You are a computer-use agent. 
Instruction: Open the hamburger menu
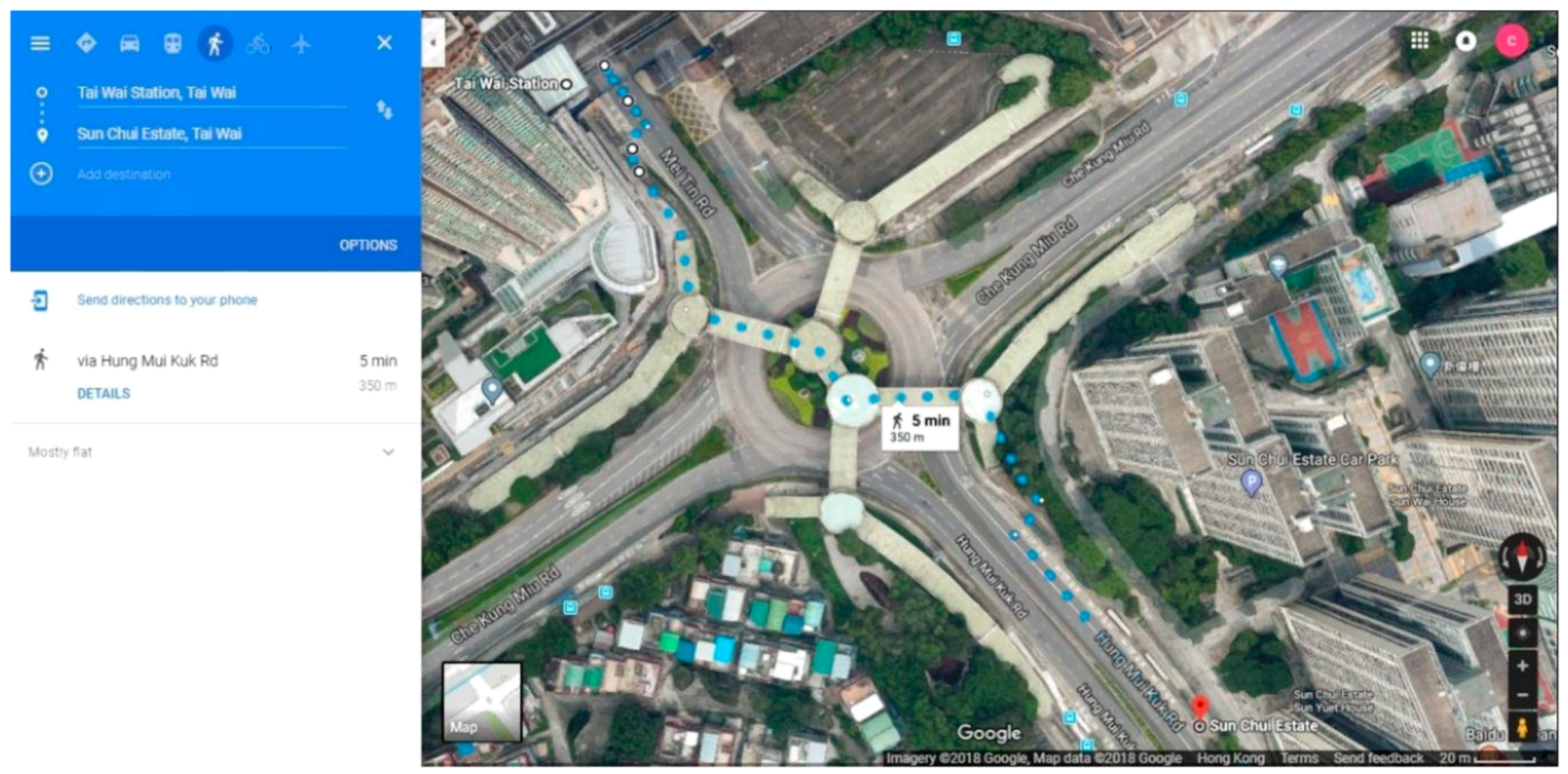click(40, 43)
